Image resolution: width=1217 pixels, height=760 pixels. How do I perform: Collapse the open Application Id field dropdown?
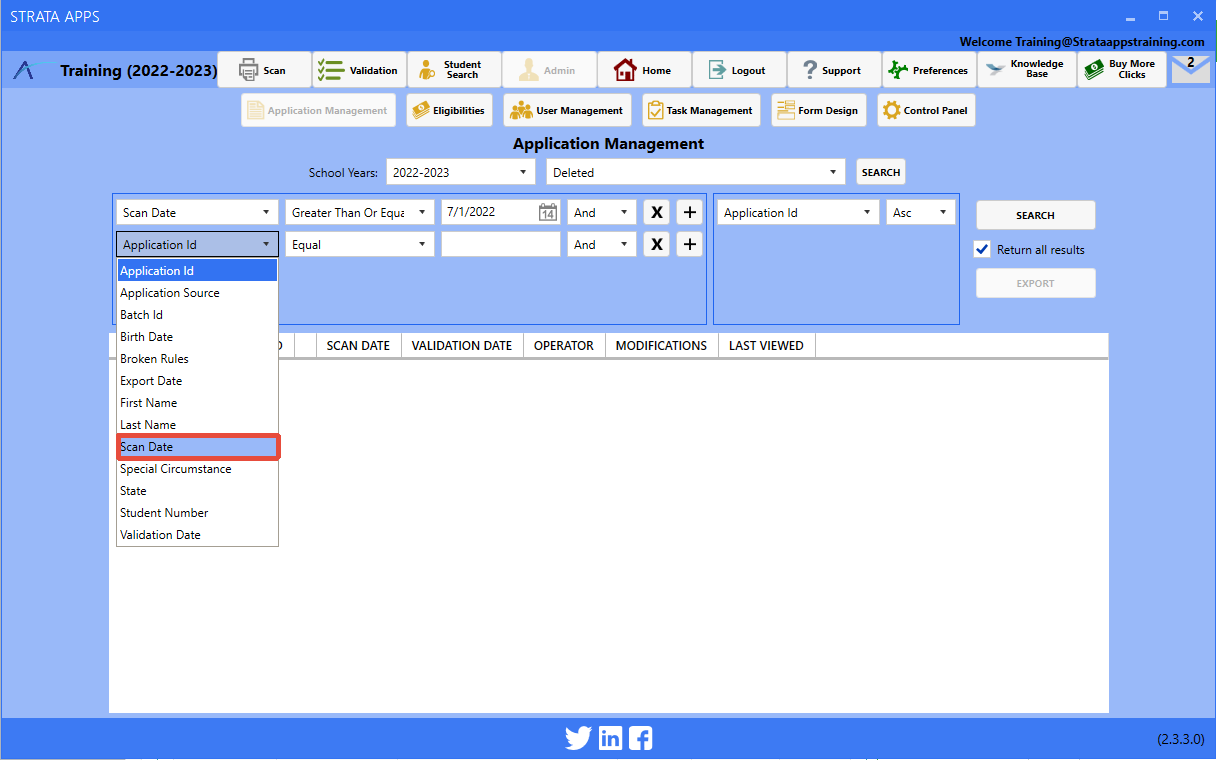(197, 244)
